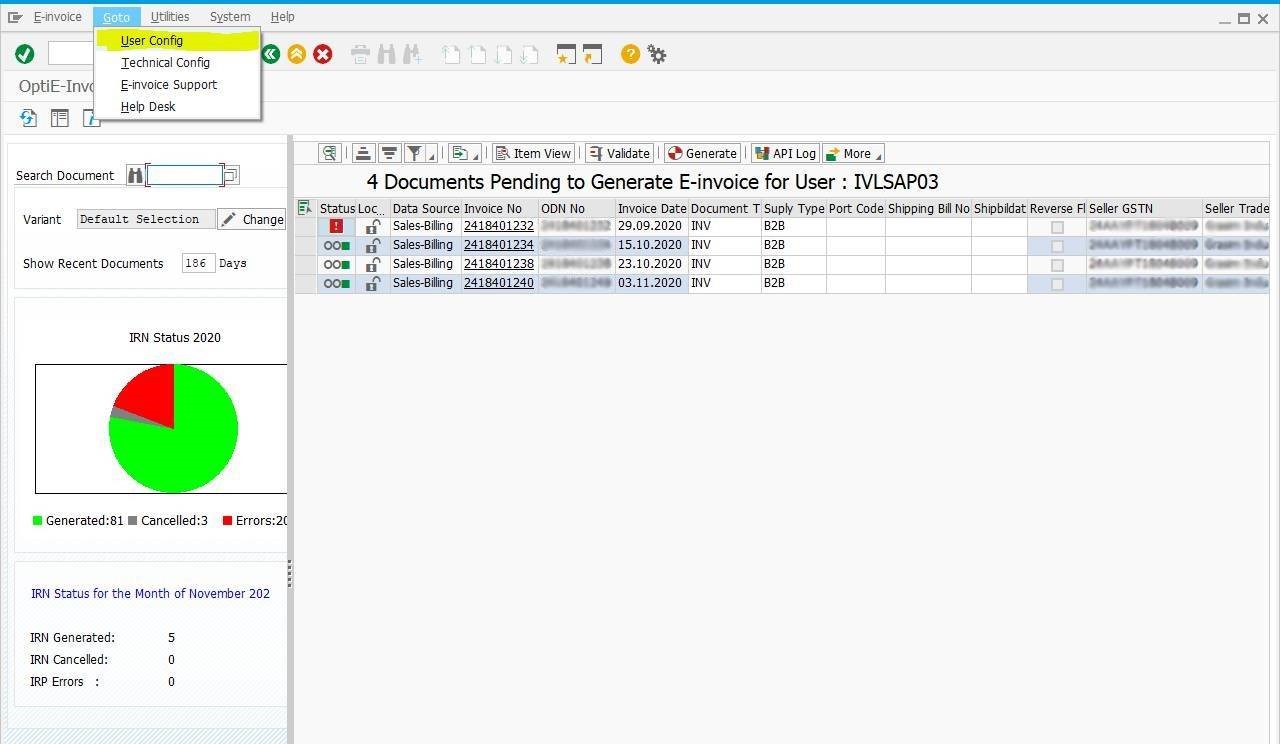Open the Utilities menu
1280x744 pixels.
[170, 17]
